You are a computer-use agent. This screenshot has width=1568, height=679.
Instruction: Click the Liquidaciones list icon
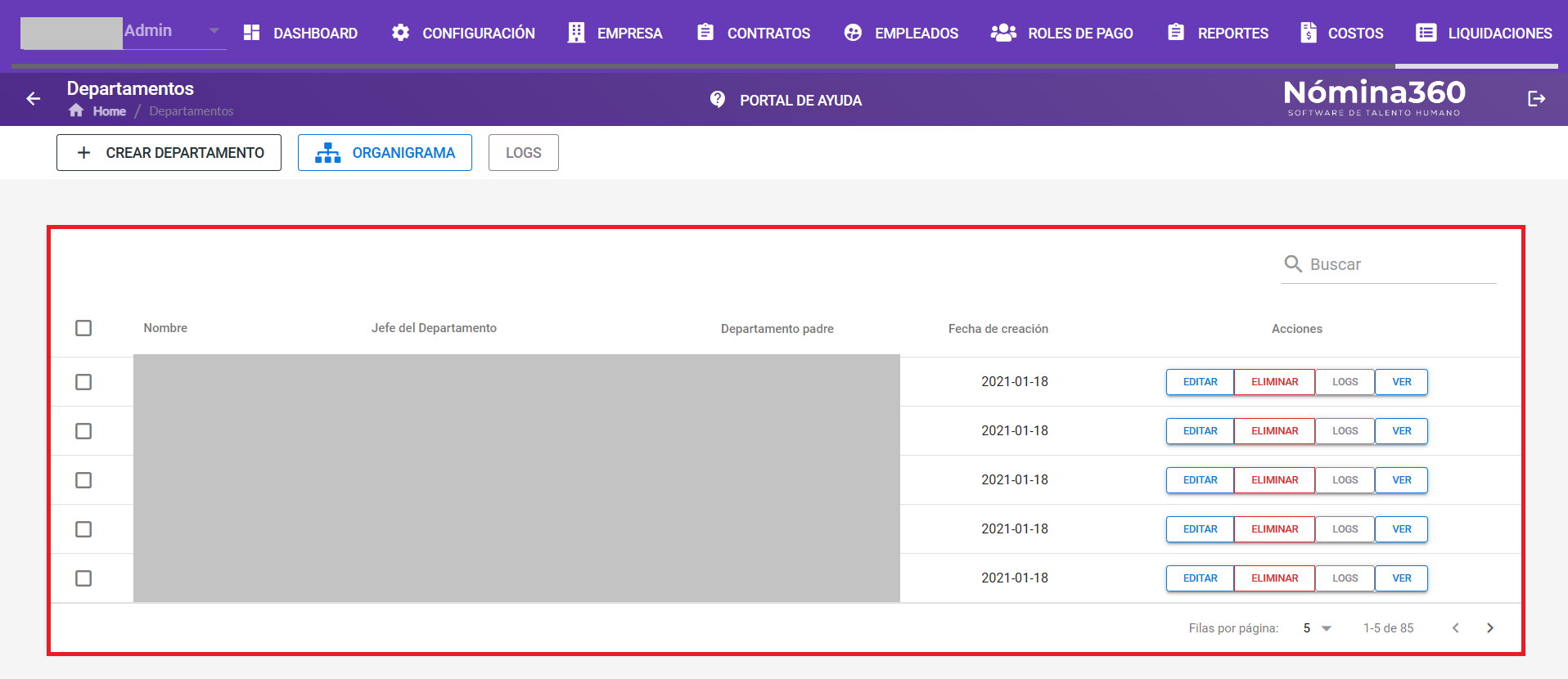1426,33
